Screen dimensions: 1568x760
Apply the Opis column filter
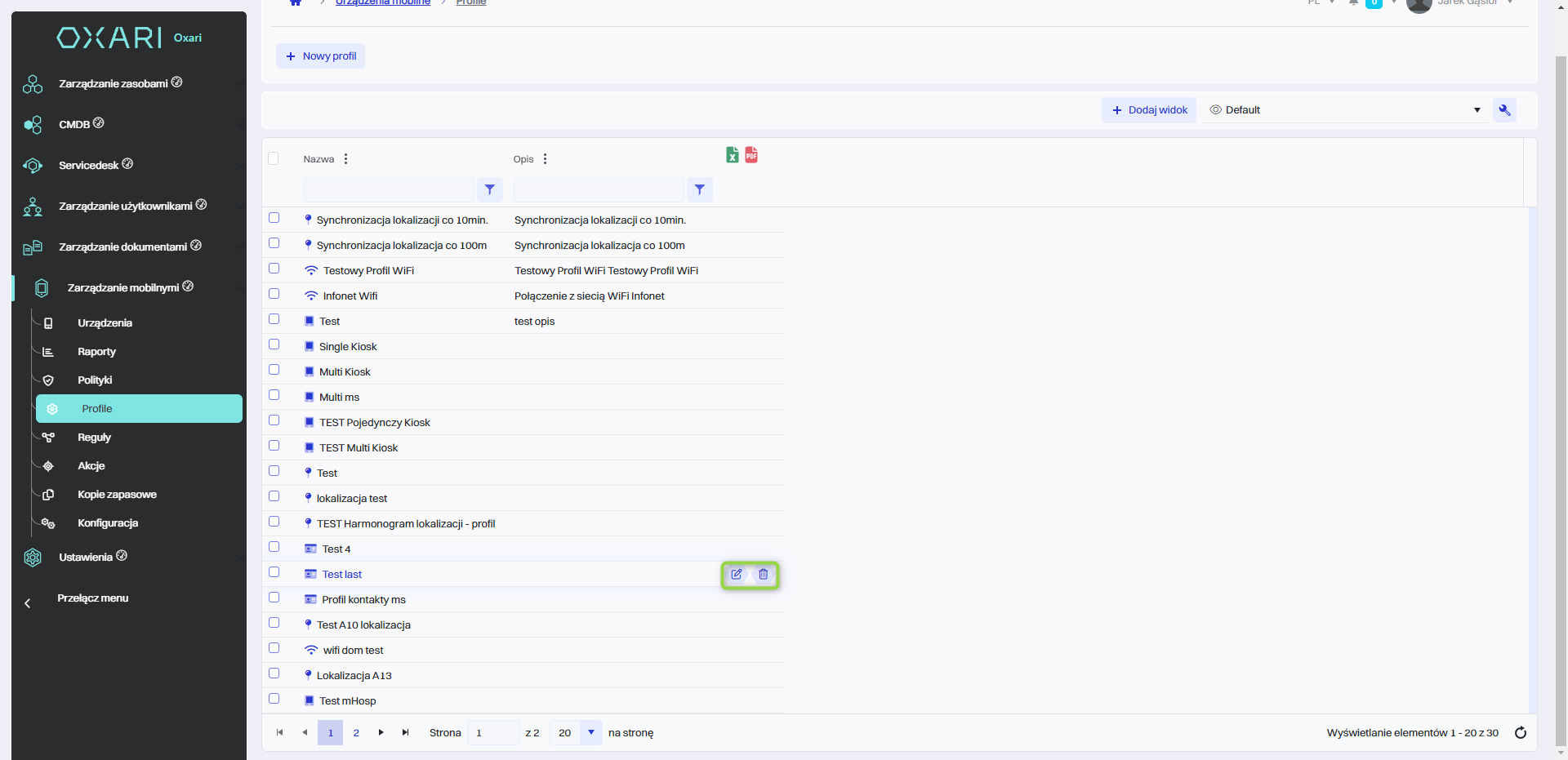(700, 189)
